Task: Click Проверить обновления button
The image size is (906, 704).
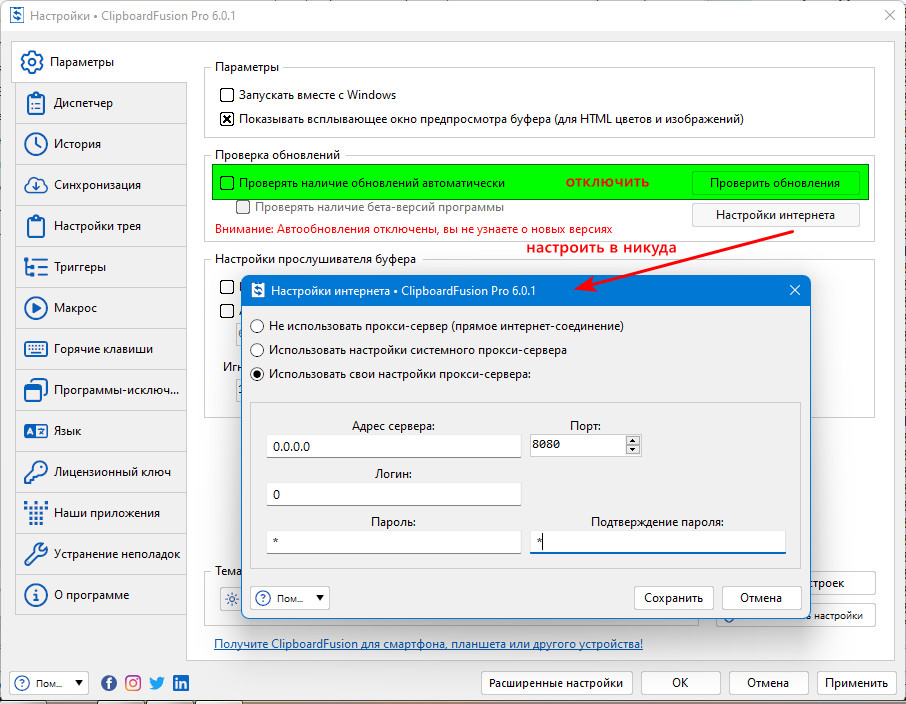Action: [775, 183]
